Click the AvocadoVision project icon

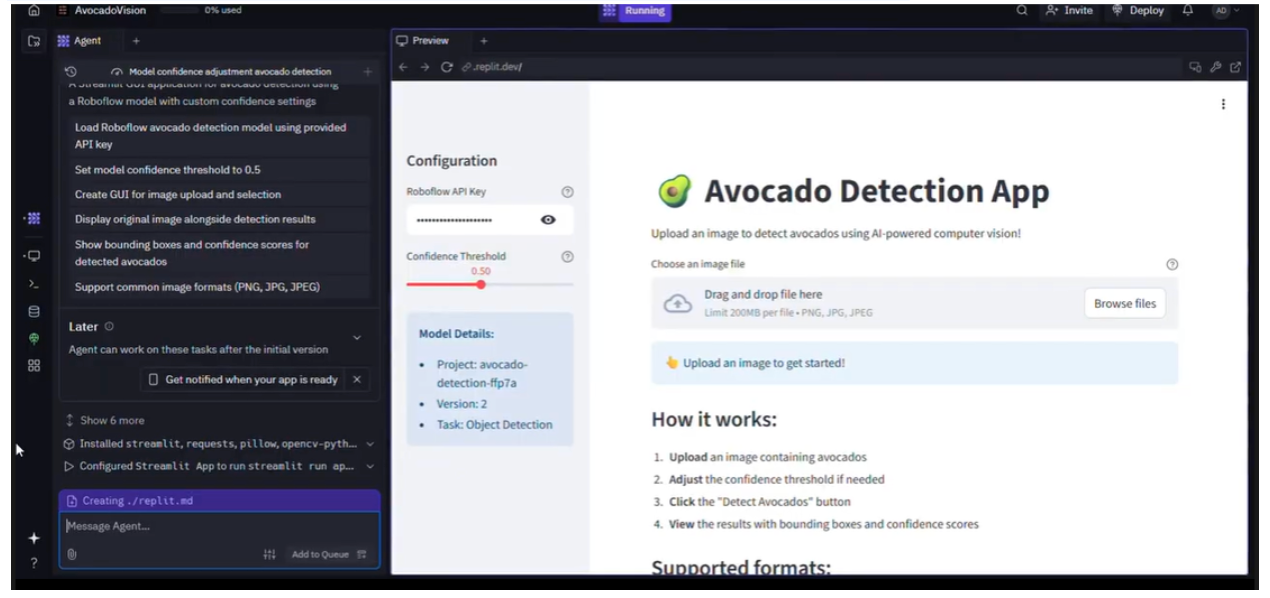pyautogui.click(x=63, y=10)
